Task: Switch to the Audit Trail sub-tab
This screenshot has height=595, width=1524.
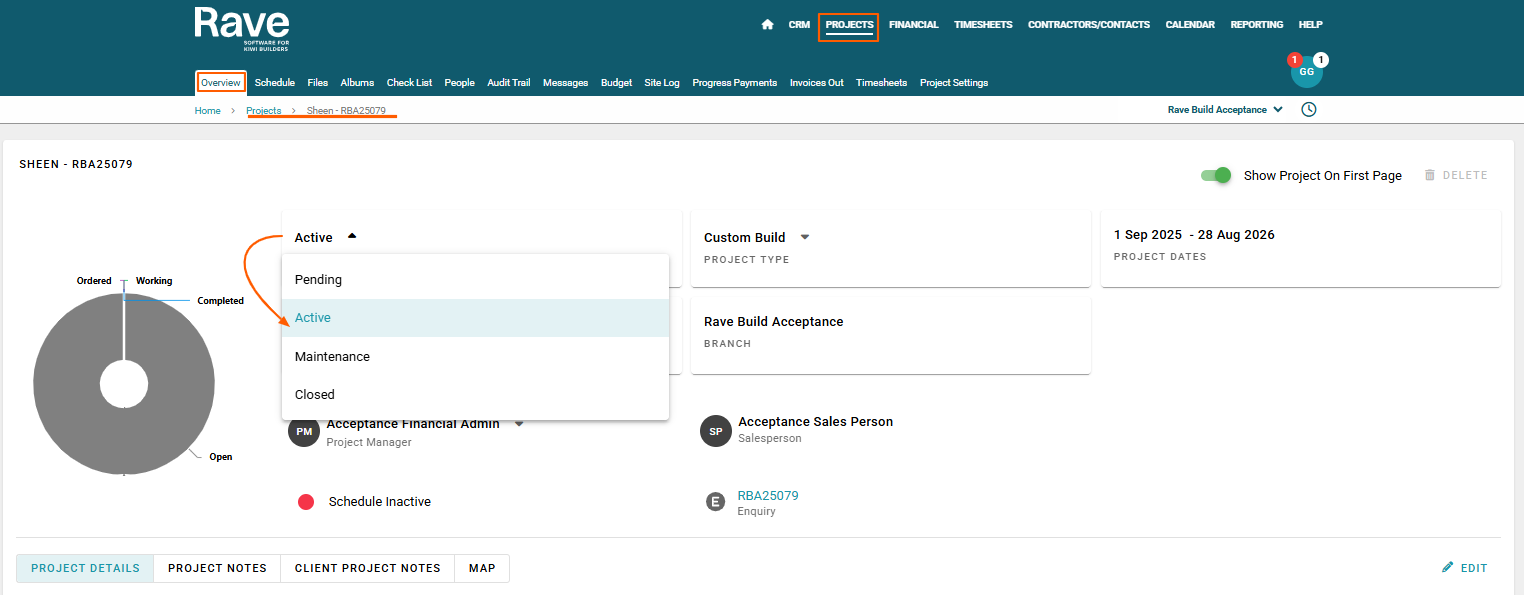Action: (509, 83)
